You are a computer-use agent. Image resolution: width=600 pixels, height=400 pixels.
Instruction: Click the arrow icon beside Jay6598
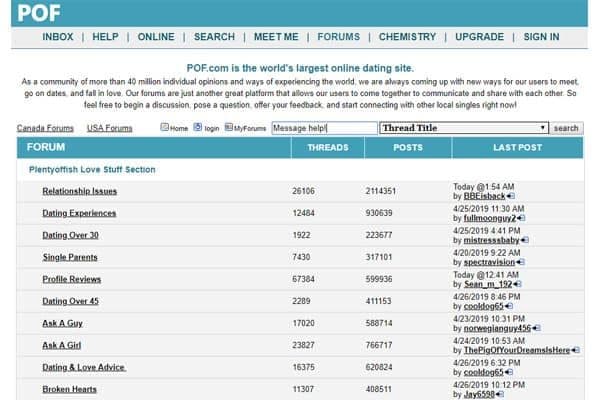point(501,395)
